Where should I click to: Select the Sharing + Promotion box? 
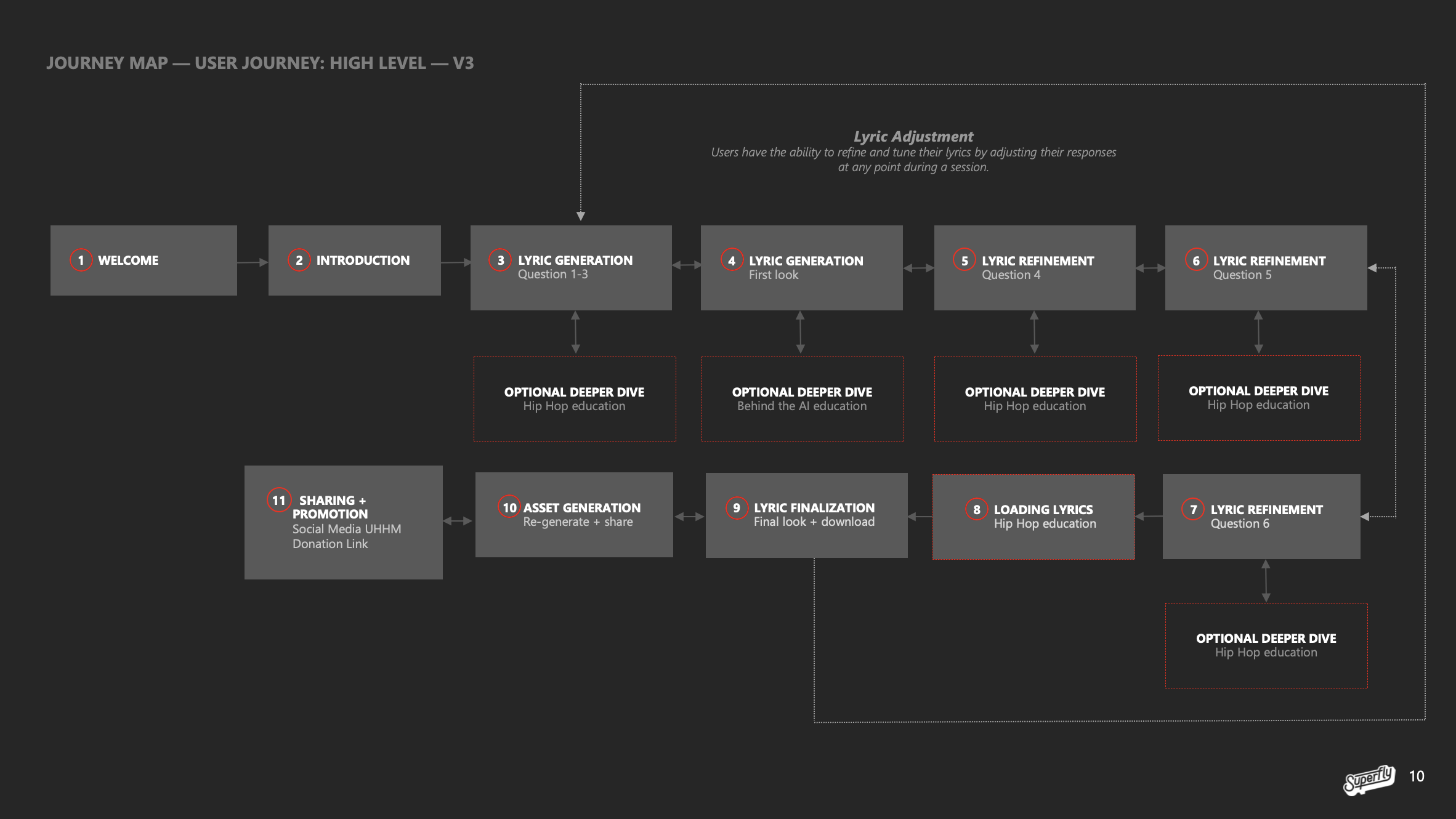coord(344,522)
